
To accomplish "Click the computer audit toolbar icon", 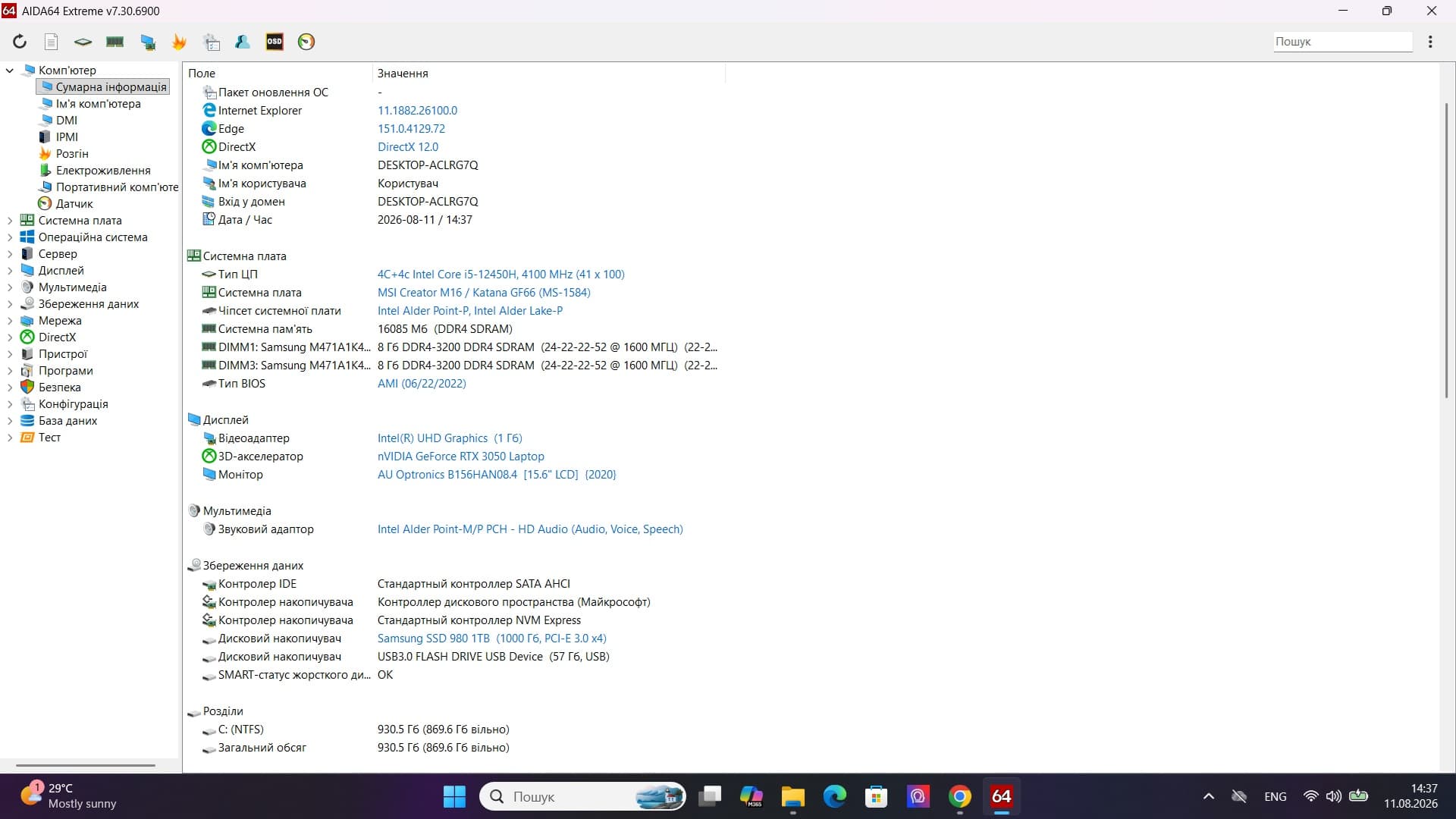I will pos(212,42).
